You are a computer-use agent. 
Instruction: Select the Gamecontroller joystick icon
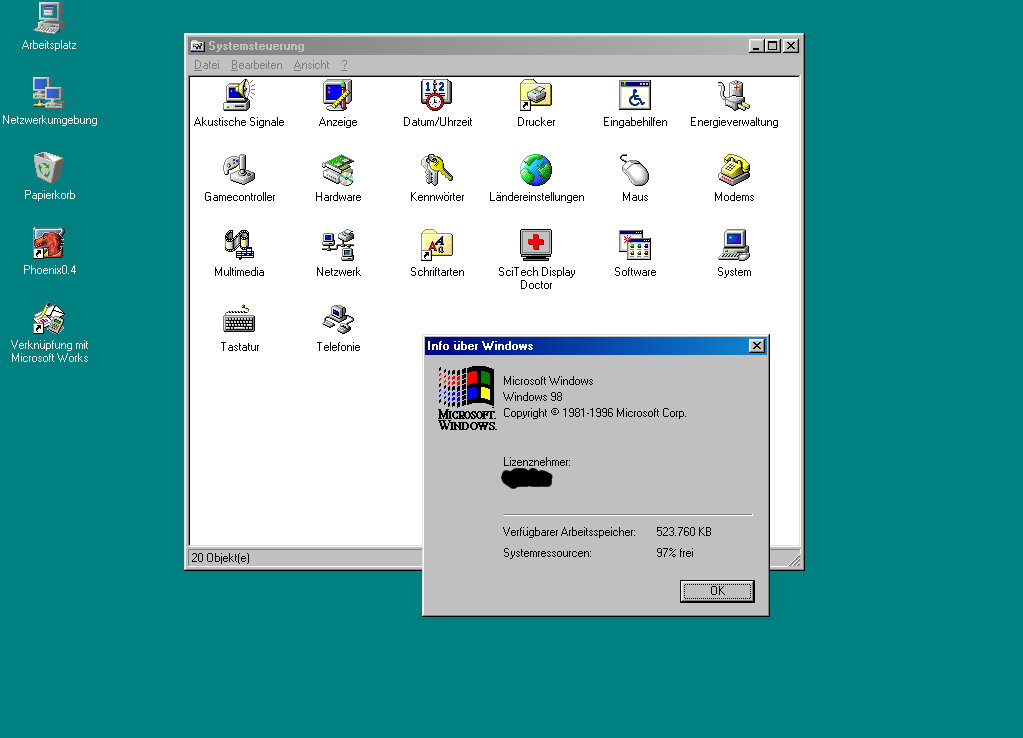click(239, 170)
